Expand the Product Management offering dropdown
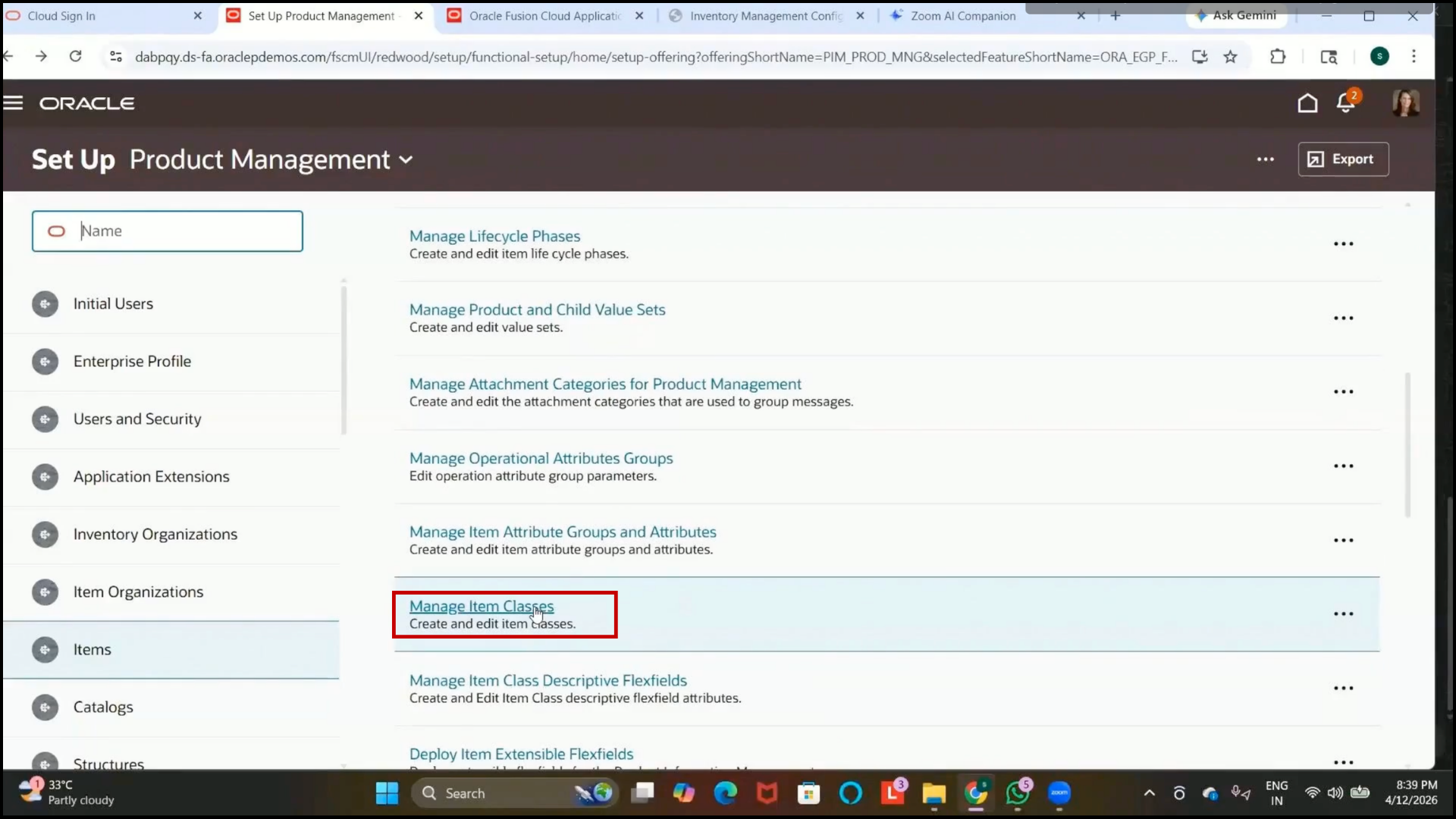Viewport: 1456px width, 819px height. click(406, 160)
